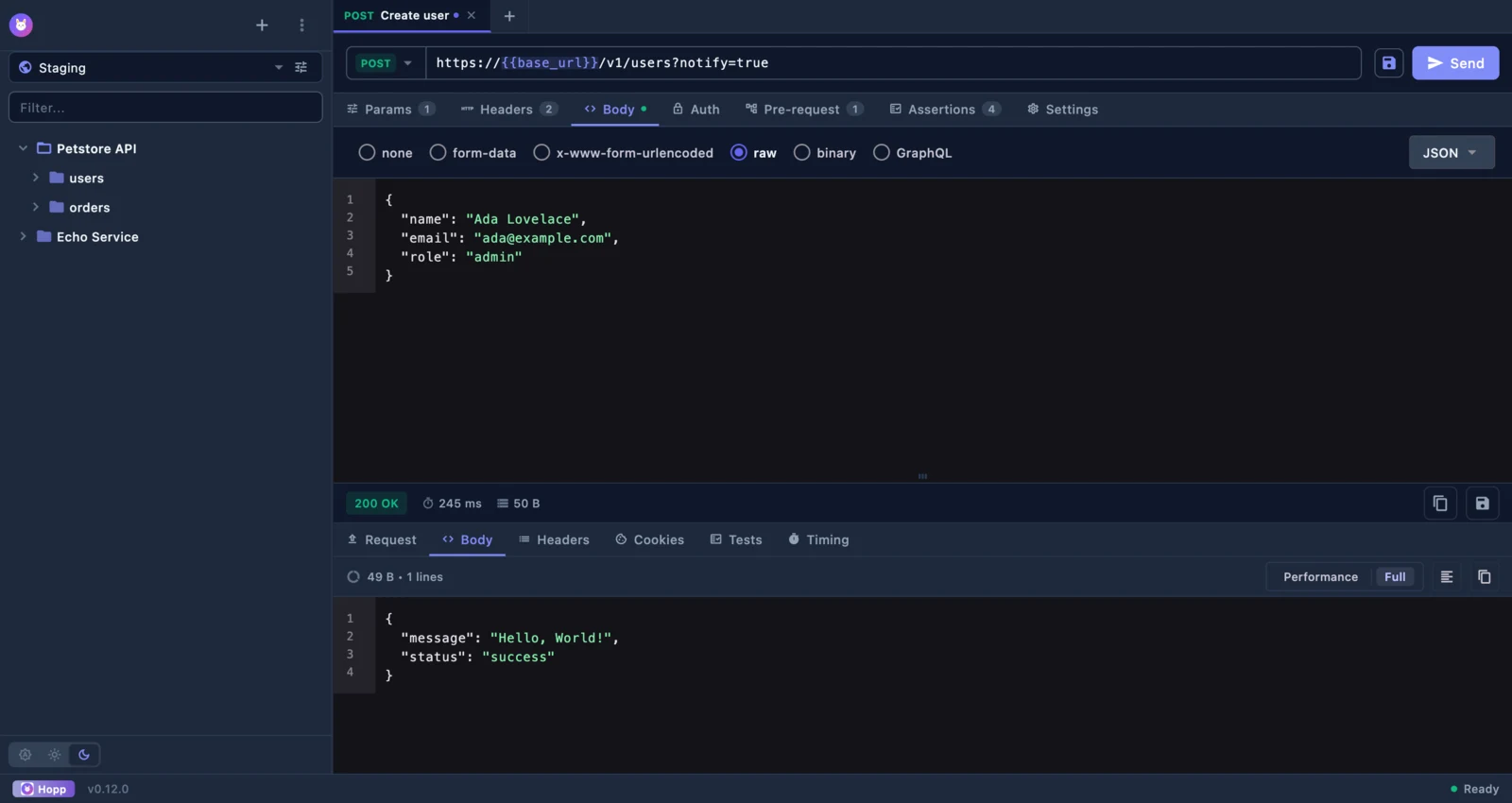Expand the Echo Service collection
The height and width of the screenshot is (803, 1512).
tap(23, 236)
